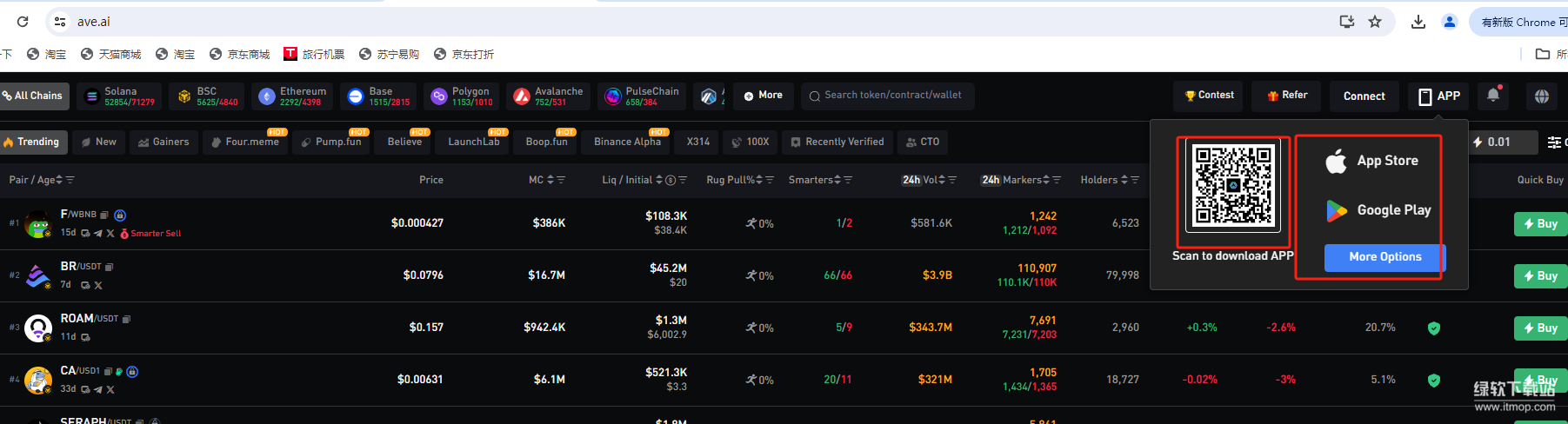The width and height of the screenshot is (1568, 424).
Task: Click the X (Twitter) icon for CA/USD1
Action: click(x=110, y=389)
